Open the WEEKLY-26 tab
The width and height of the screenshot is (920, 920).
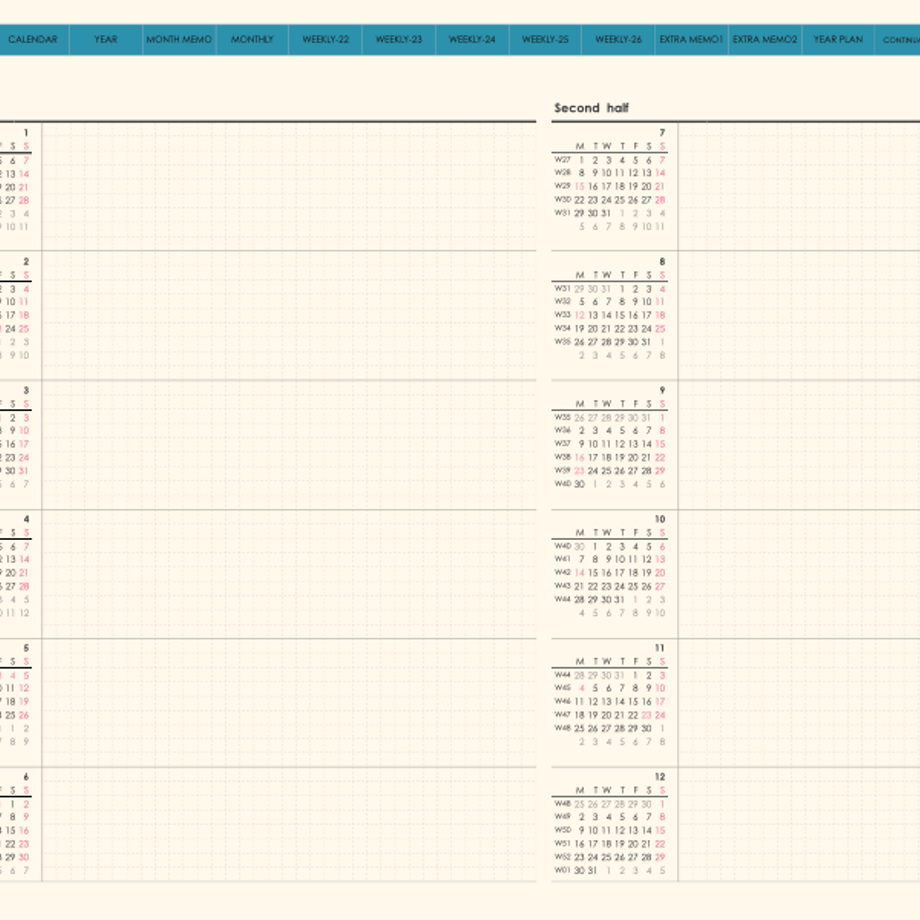click(618, 39)
